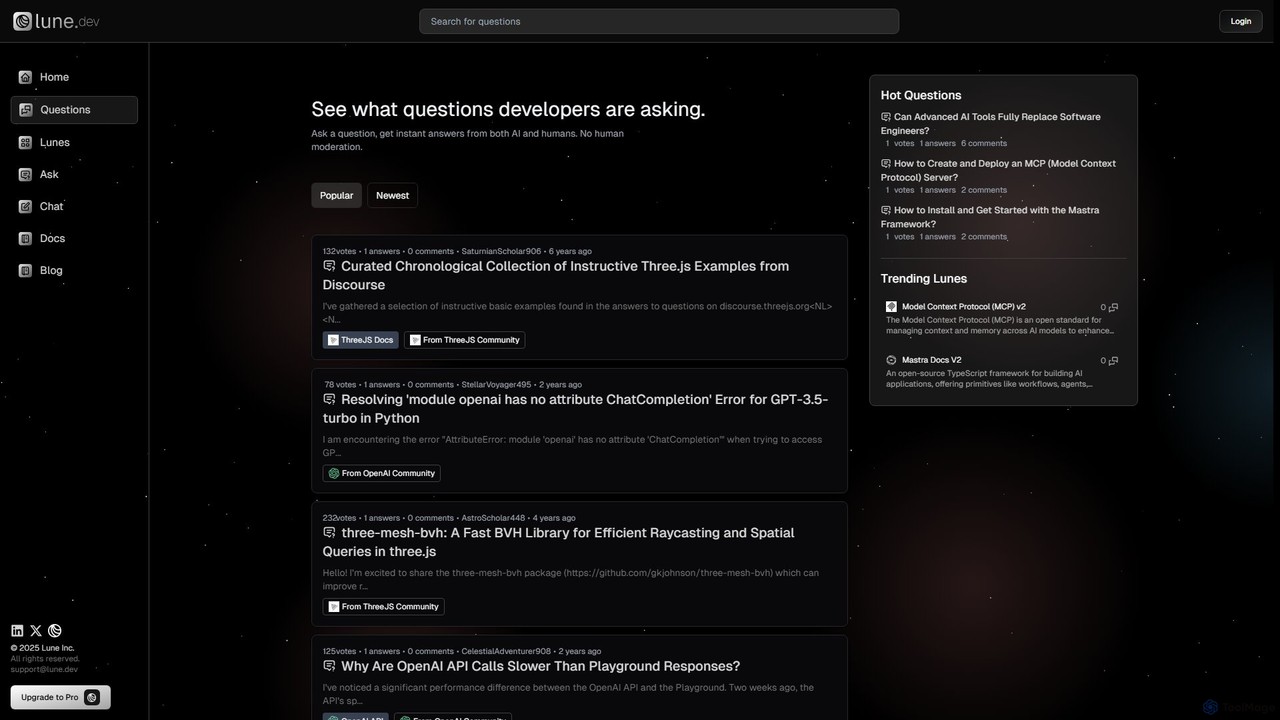Click the ThreeJS Docs tag icon
The height and width of the screenshot is (720, 1280).
click(x=333, y=340)
